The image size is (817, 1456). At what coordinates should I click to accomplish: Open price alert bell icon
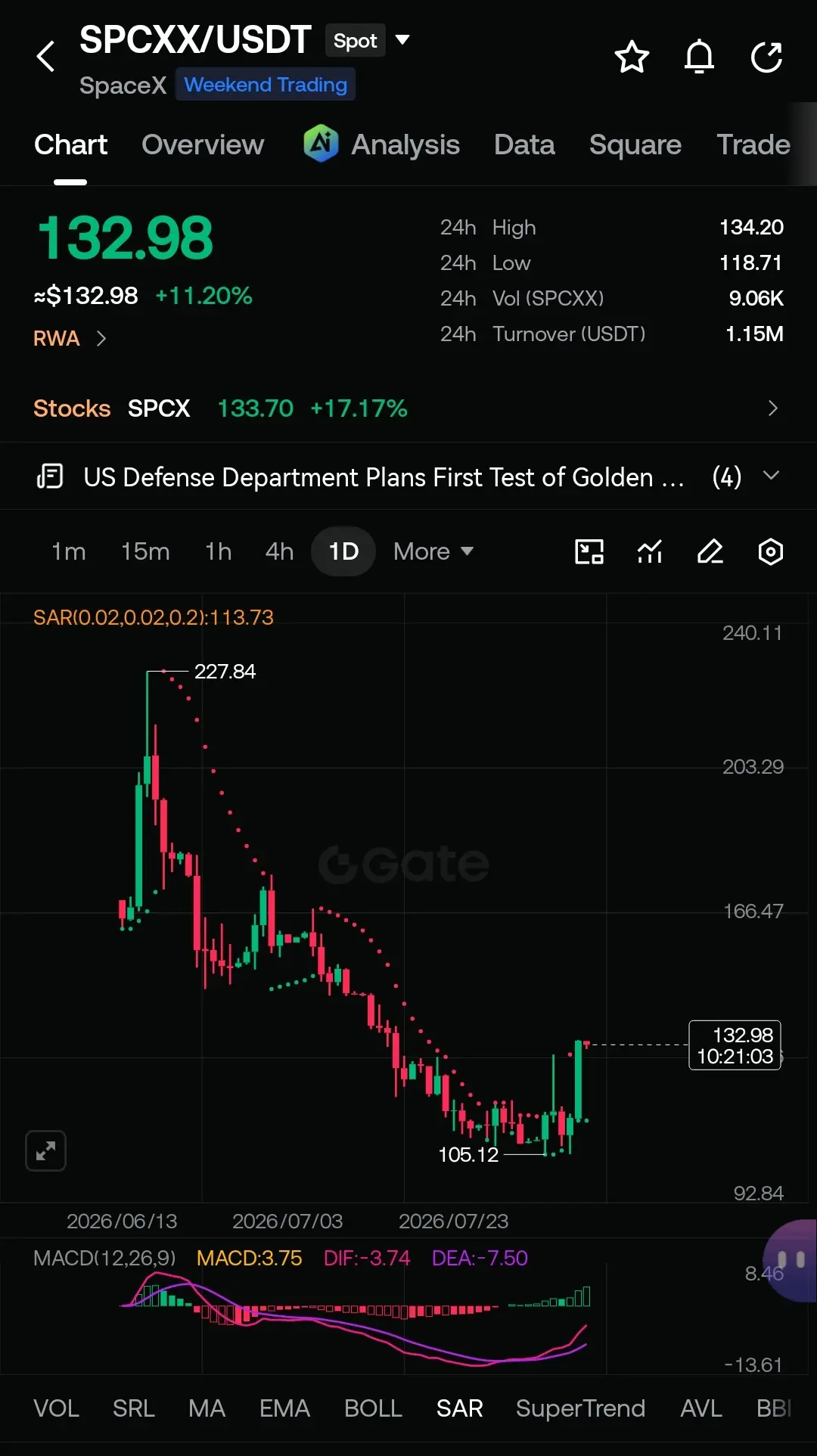[699, 57]
